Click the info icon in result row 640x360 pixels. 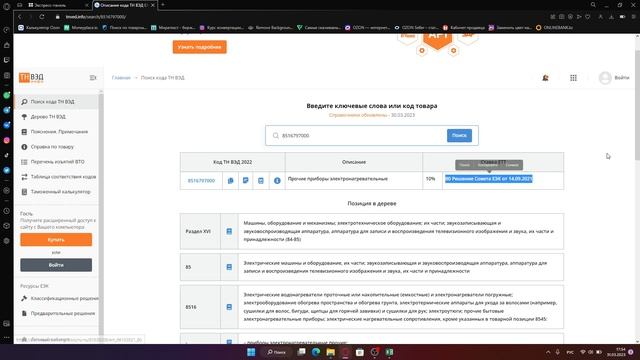coord(277,180)
